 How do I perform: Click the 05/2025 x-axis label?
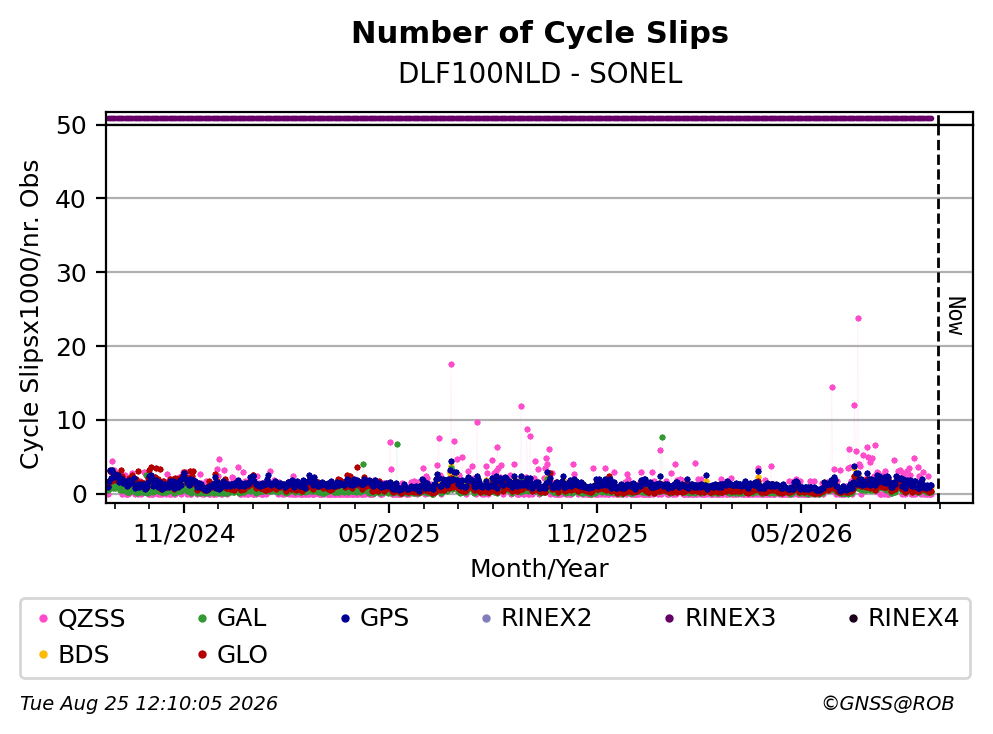[x=389, y=534]
